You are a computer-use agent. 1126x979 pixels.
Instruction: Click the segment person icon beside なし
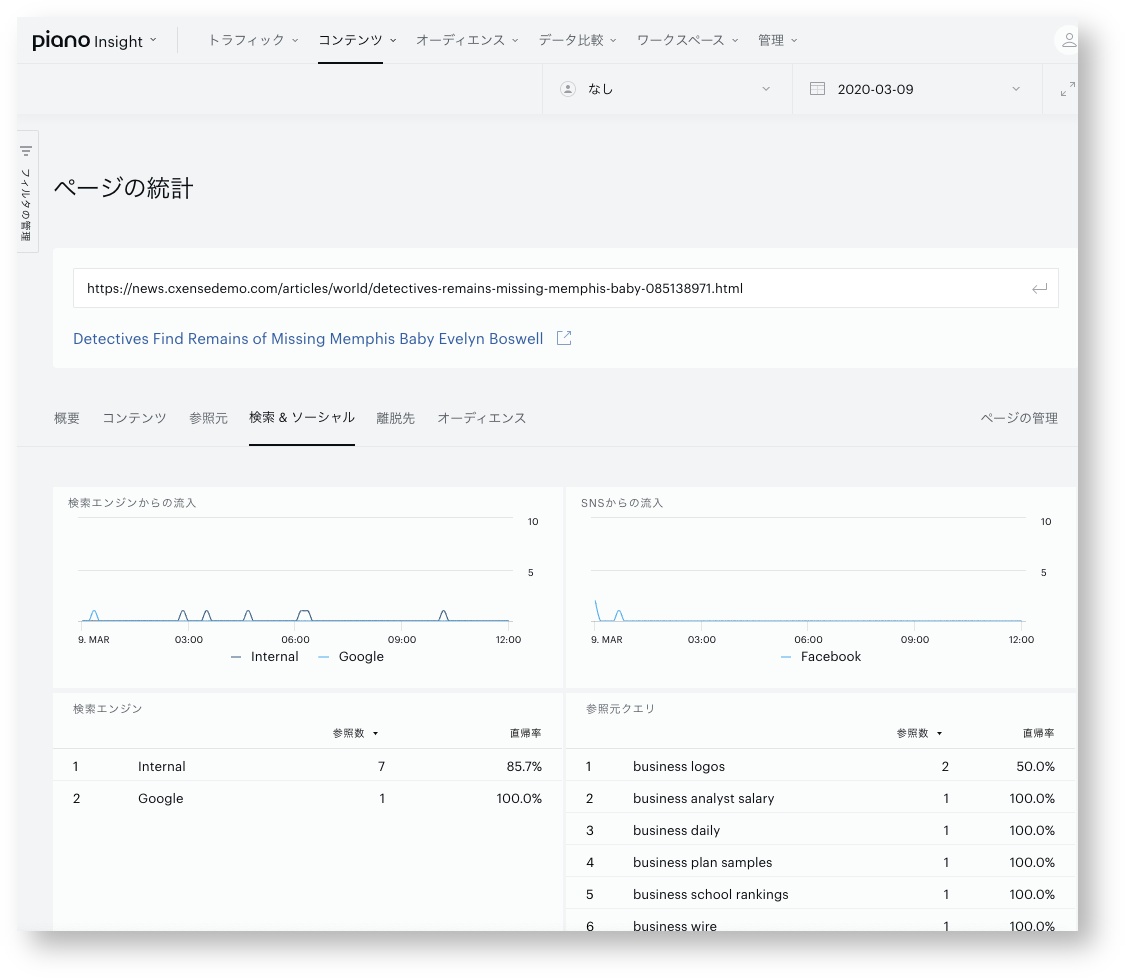567,89
